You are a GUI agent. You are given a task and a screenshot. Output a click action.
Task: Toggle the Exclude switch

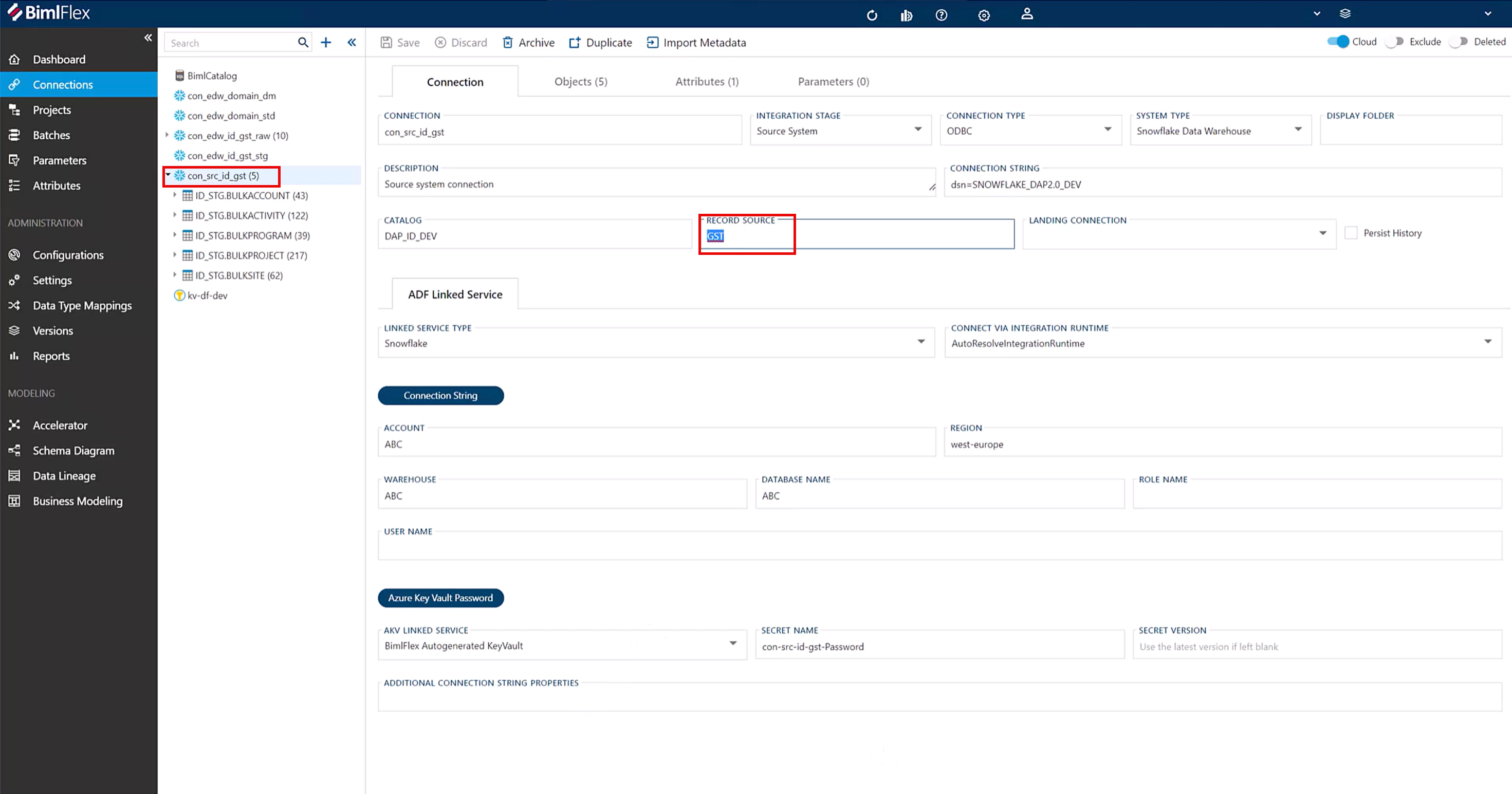1394,42
